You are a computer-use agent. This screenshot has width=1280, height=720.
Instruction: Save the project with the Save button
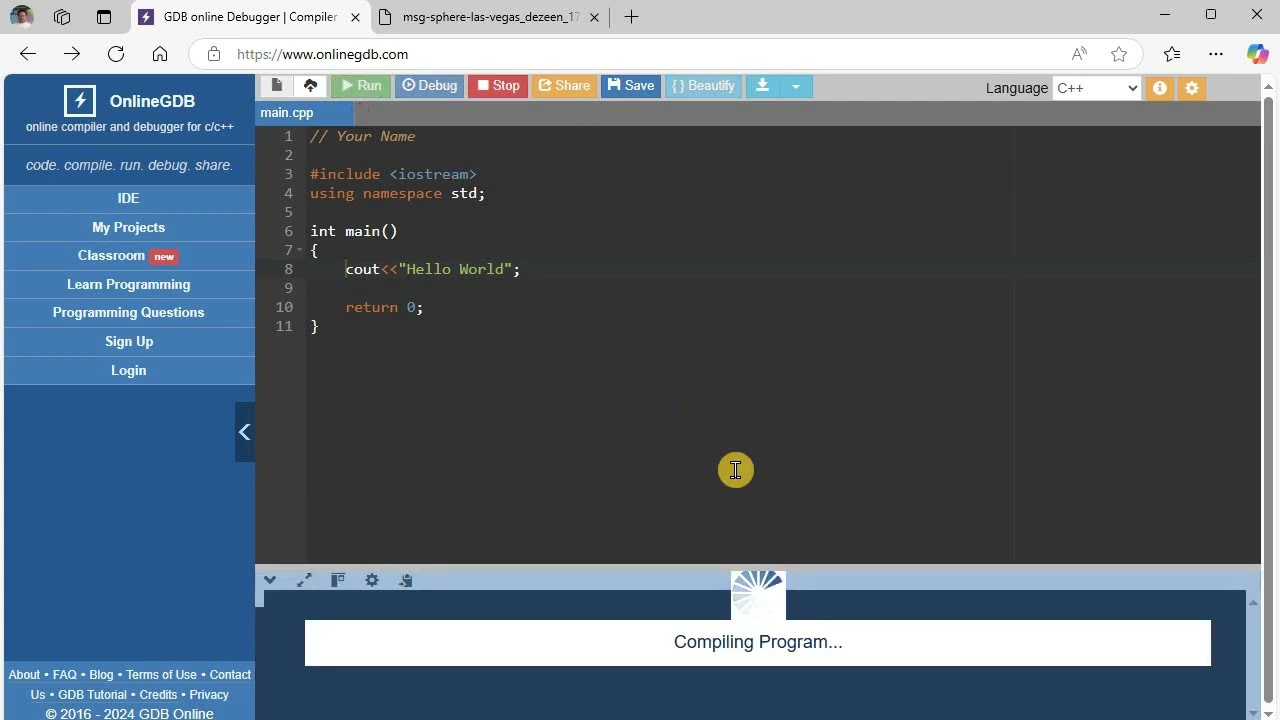pyautogui.click(x=631, y=86)
